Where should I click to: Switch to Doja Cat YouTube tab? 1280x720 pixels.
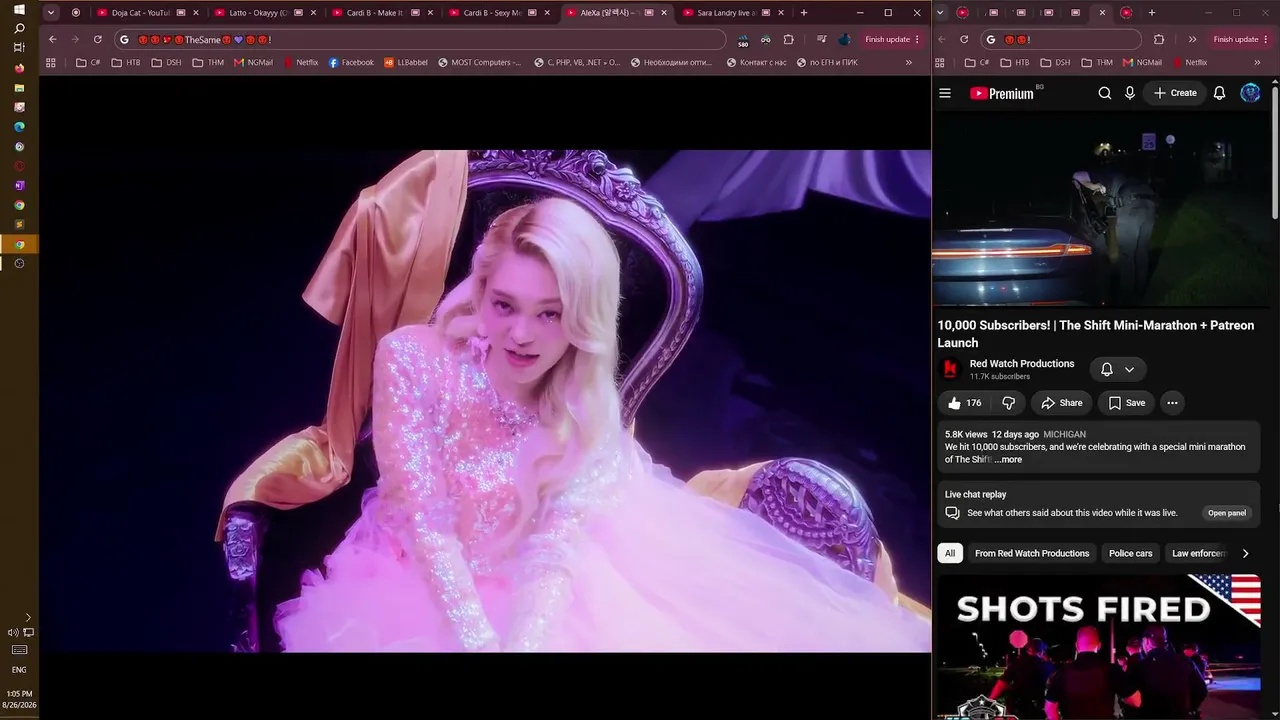click(150, 13)
